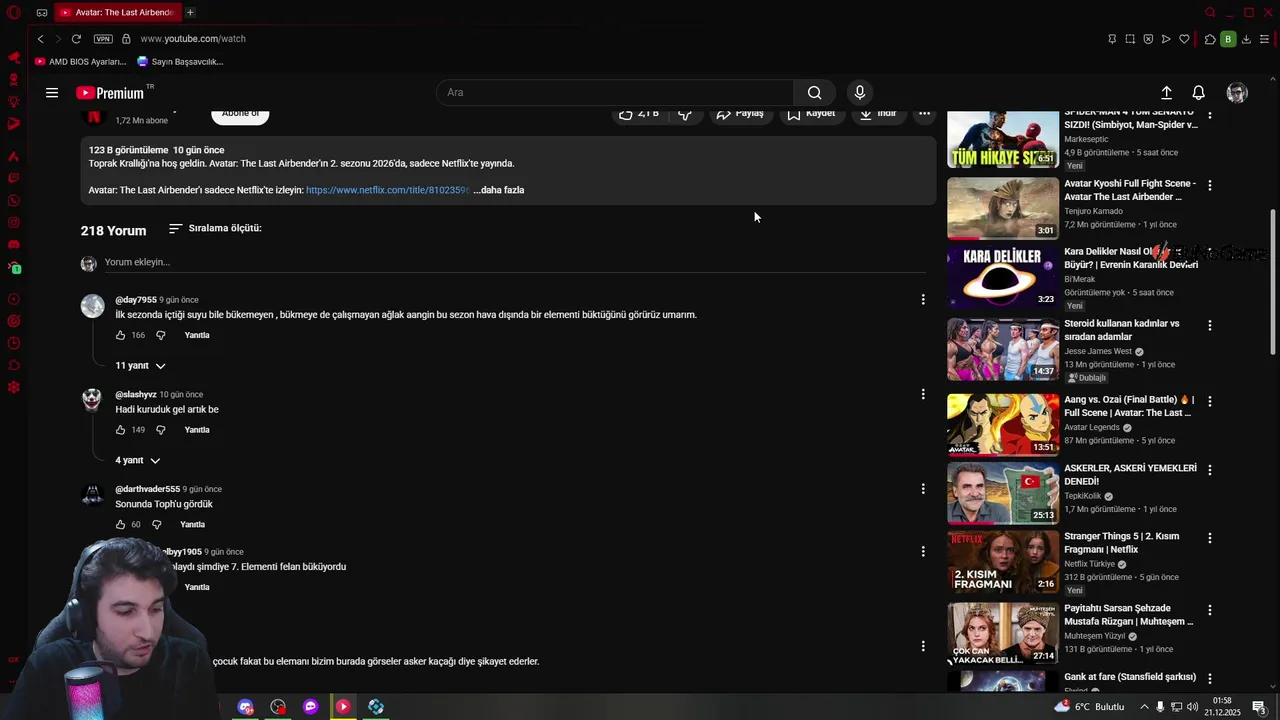This screenshot has width=1280, height=720.
Task: Dislike the comment by @darthvader555
Action: [156, 524]
